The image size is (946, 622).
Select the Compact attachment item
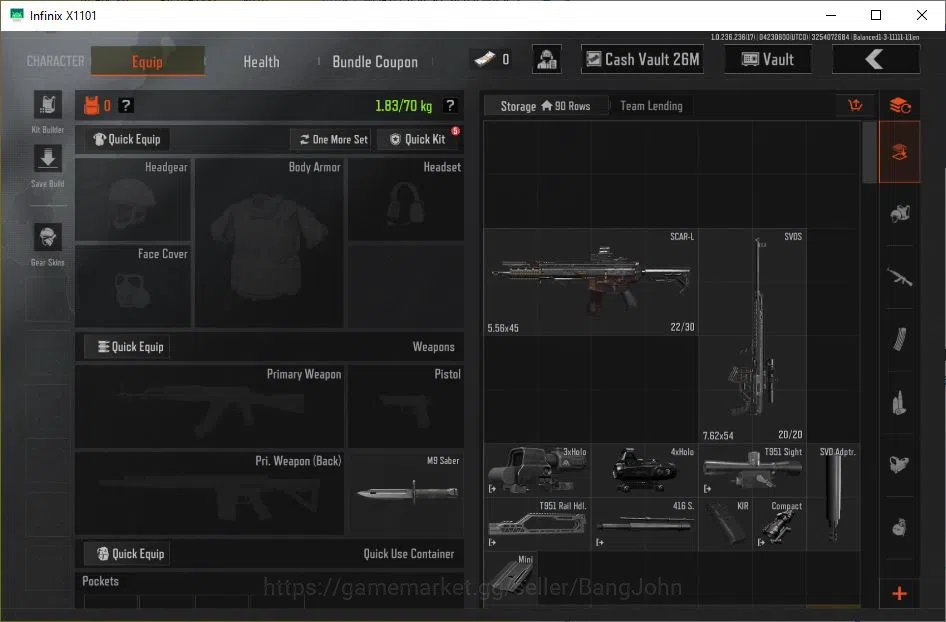(779, 524)
